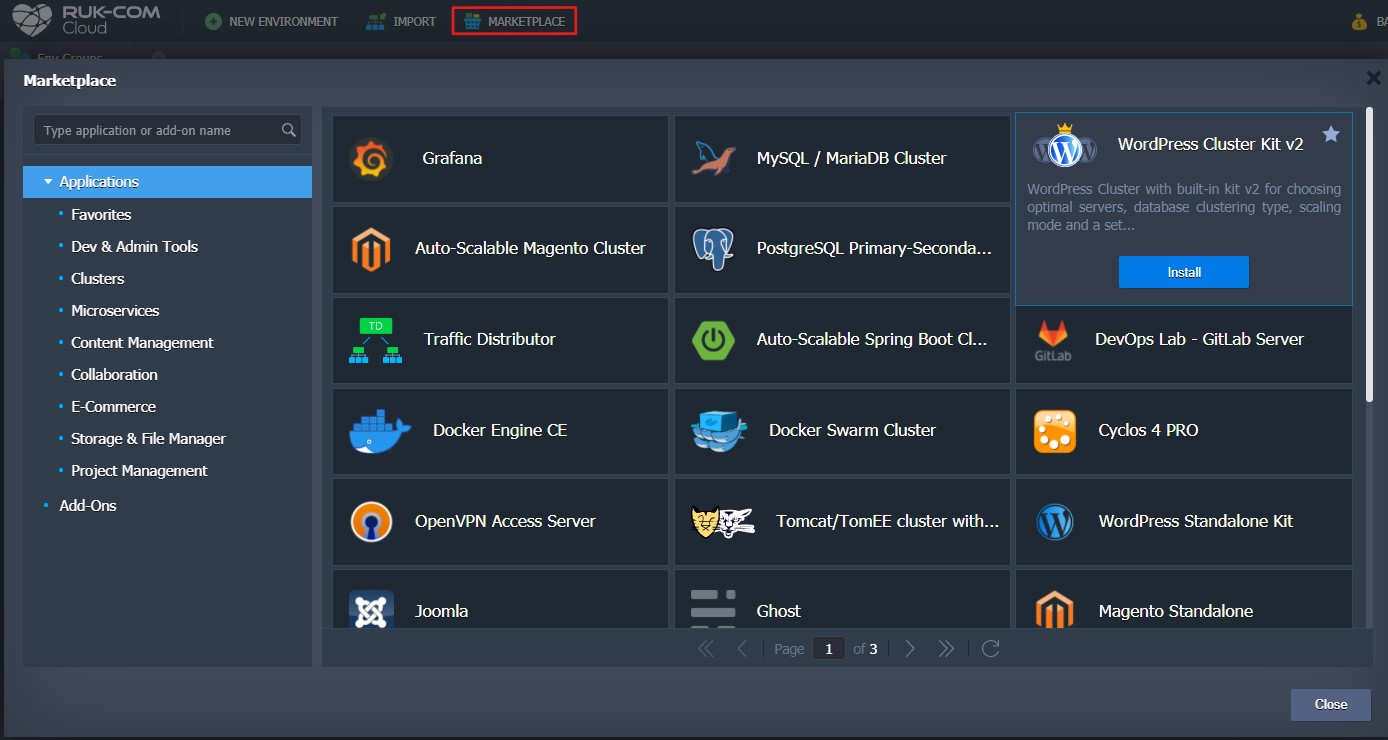Click the Docker Engine CE whale icon

[x=380, y=431]
